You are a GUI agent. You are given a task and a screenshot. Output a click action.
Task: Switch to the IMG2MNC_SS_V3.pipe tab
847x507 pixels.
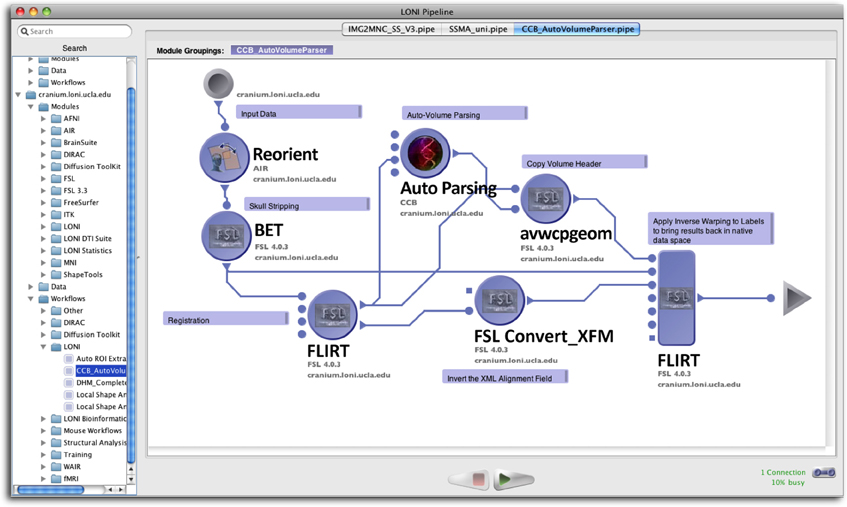pos(392,29)
